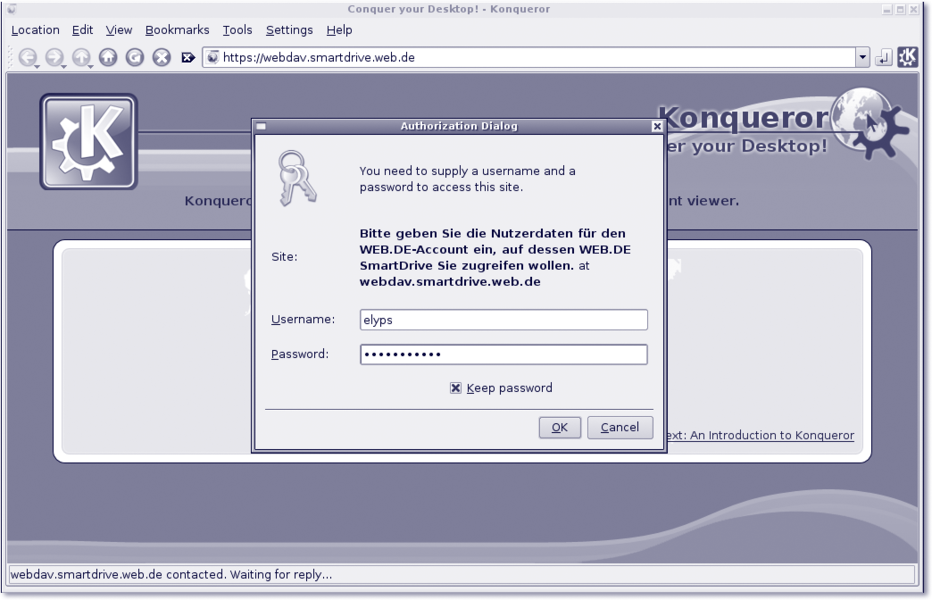The height and width of the screenshot is (600, 932).
Task: Follow the Introduction to Konqueror link
Action: pos(760,435)
